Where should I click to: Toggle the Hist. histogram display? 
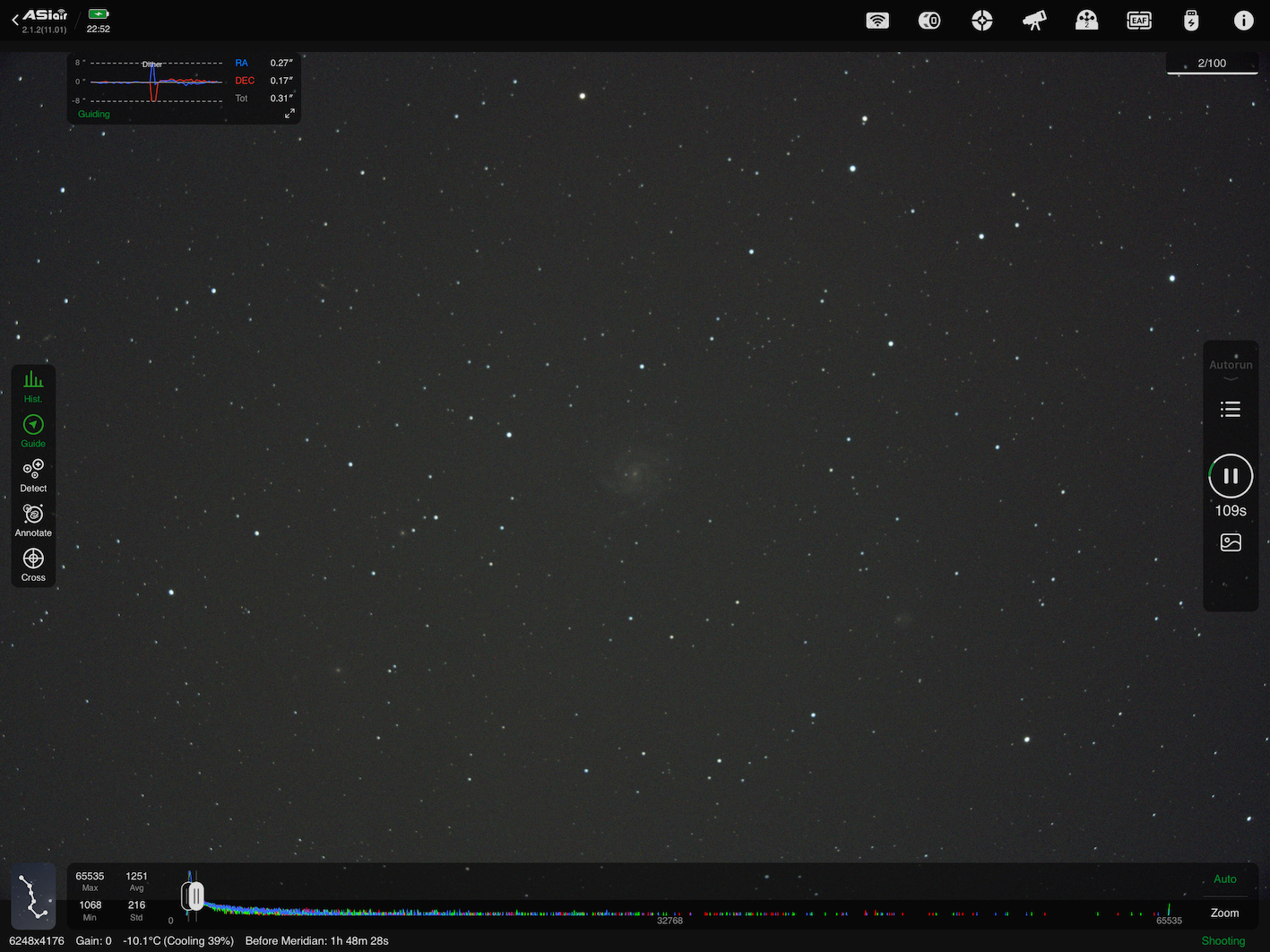[x=33, y=386]
